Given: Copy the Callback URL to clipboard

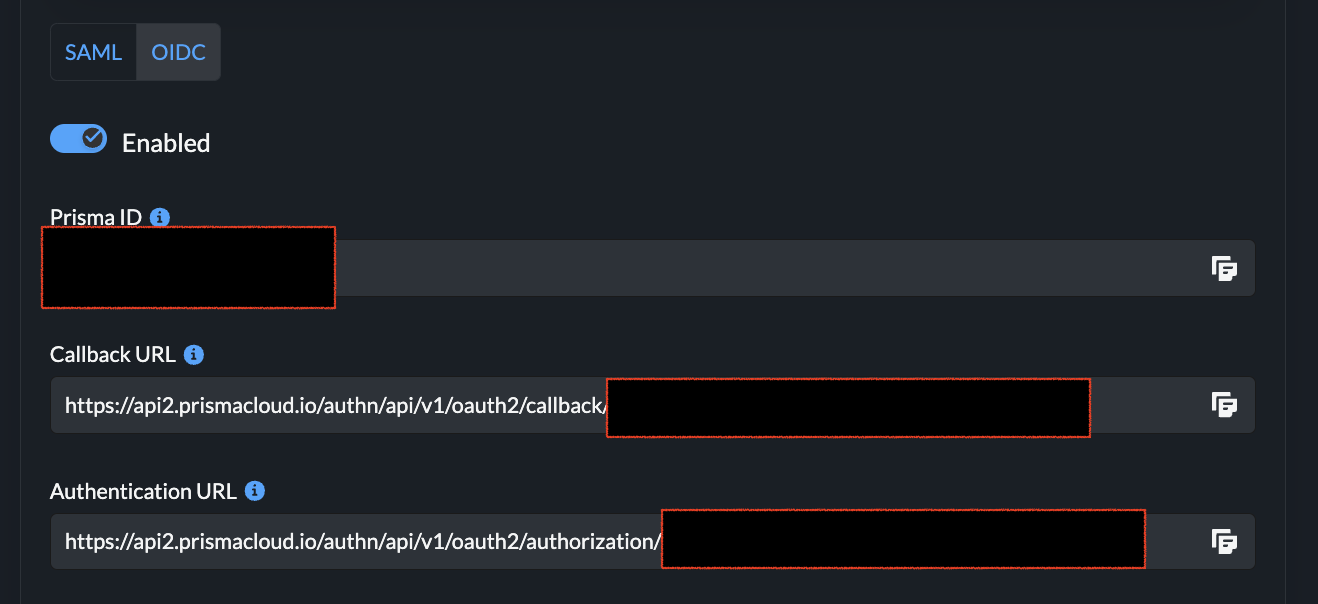Looking at the screenshot, I should coord(1224,405).
